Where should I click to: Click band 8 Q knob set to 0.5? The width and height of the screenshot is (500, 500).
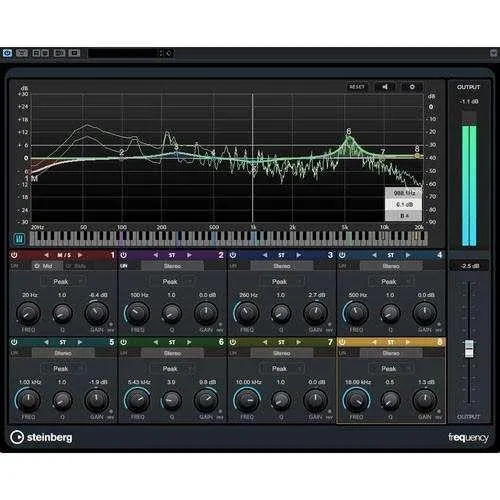pos(390,400)
